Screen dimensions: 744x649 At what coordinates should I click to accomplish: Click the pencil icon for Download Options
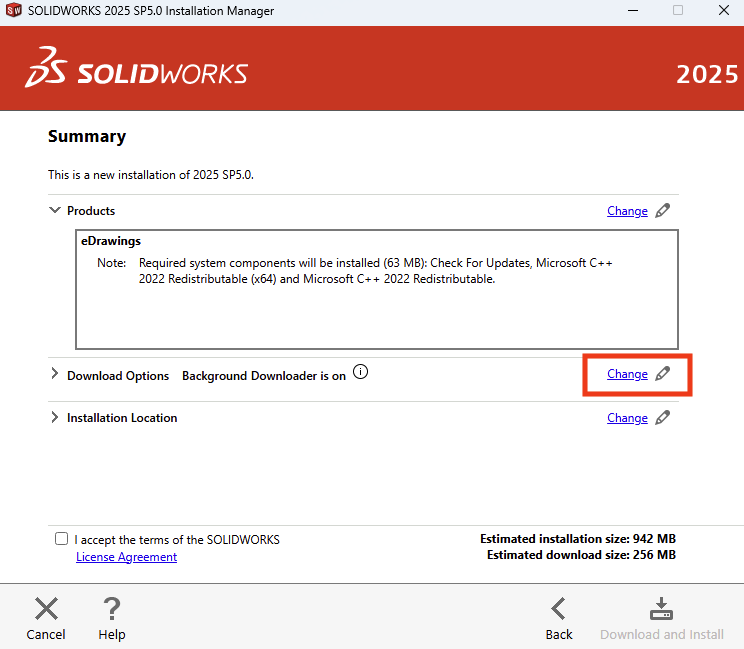tap(662, 375)
